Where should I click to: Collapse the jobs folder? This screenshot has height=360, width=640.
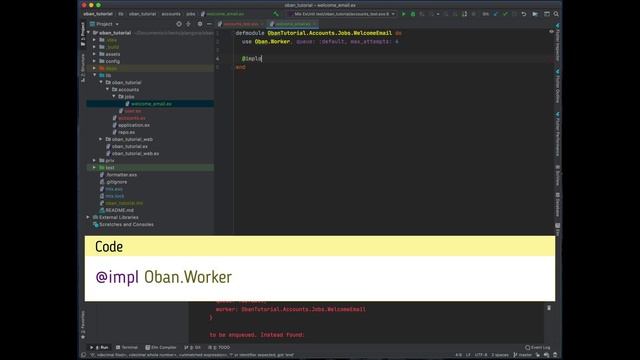[114, 96]
